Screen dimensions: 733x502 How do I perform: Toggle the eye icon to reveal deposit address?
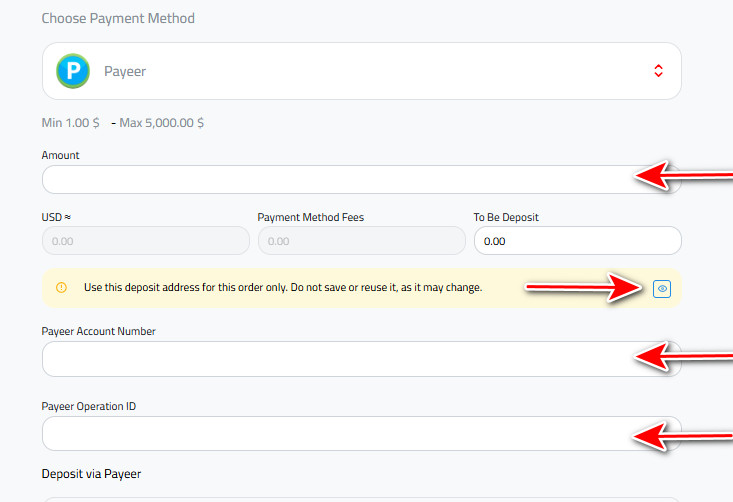(x=662, y=289)
